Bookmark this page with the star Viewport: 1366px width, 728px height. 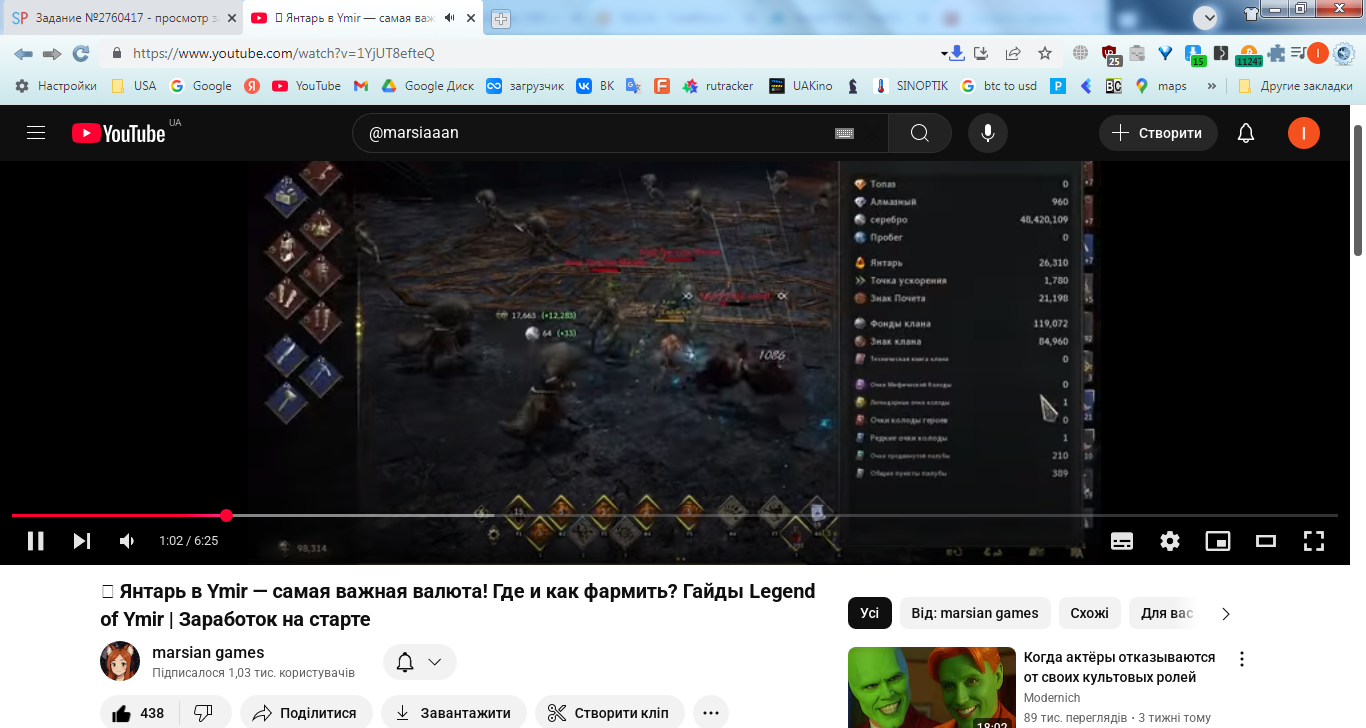point(1045,53)
